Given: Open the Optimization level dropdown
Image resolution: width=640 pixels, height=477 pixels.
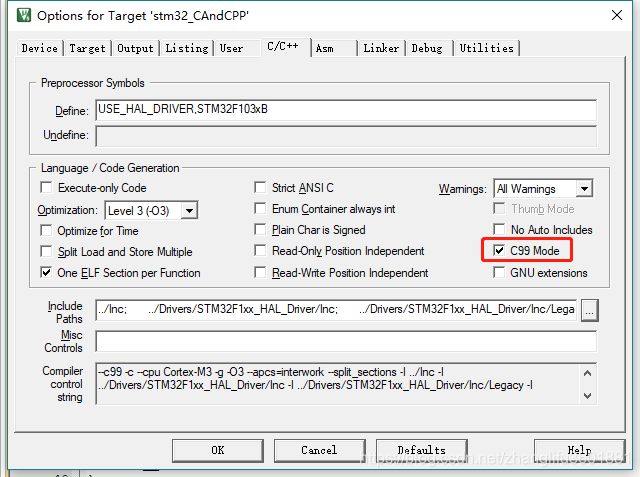Looking at the screenshot, I should (189, 211).
